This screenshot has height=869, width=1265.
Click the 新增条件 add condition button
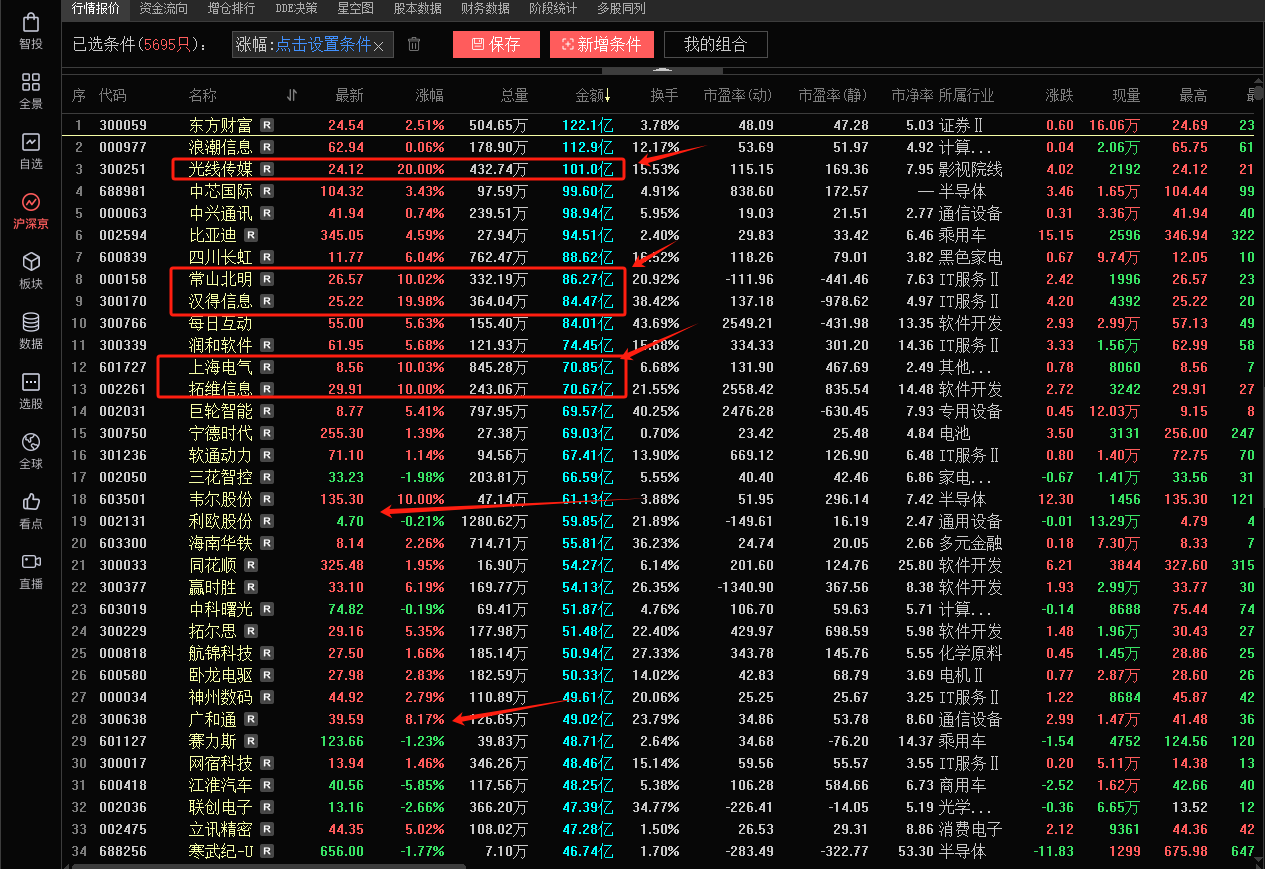click(x=602, y=45)
